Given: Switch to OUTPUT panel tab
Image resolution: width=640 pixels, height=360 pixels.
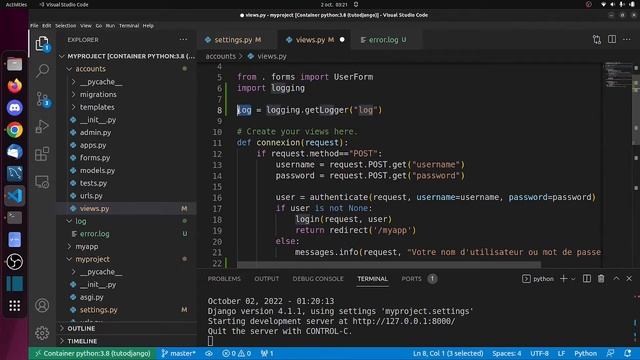Looking at the screenshot, I should [x=267, y=279].
